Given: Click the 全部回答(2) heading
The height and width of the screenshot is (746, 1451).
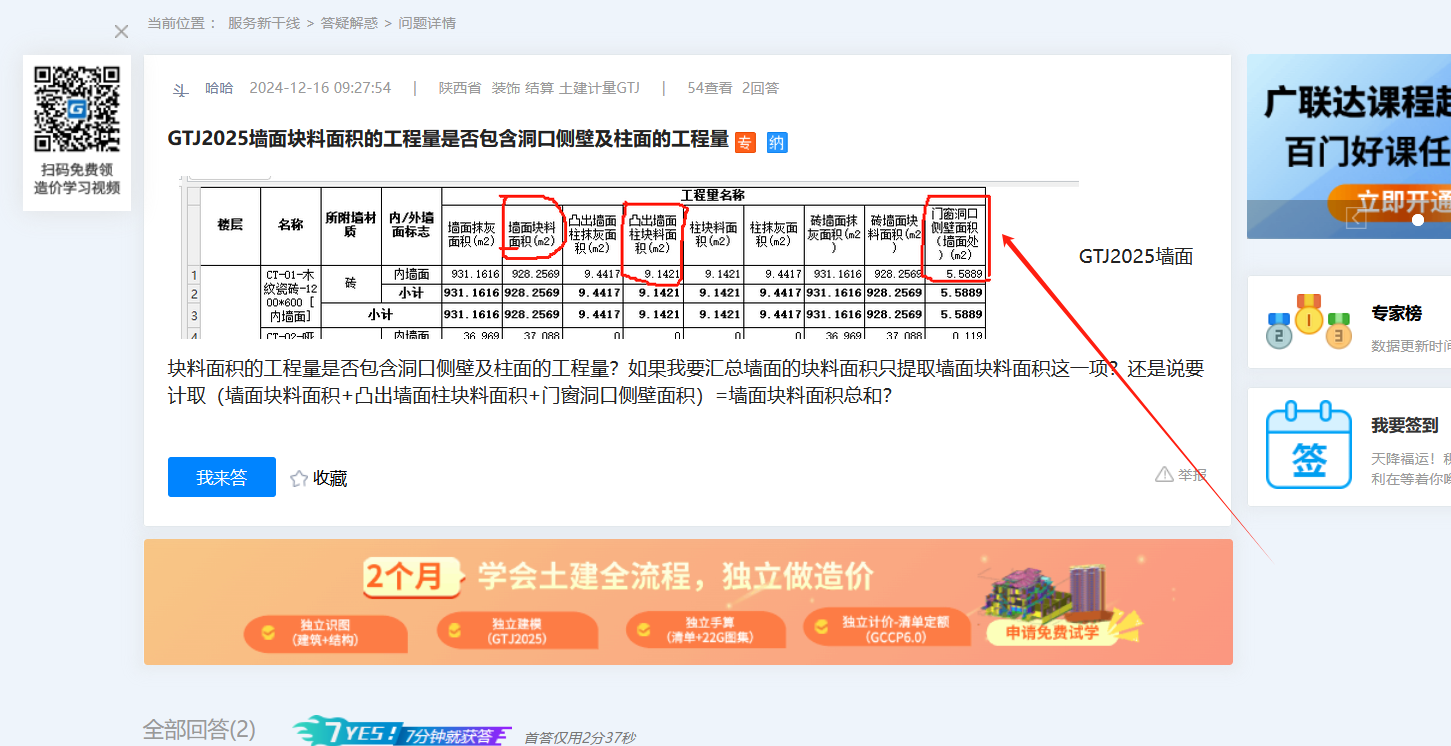Looking at the screenshot, I should pos(199,730).
